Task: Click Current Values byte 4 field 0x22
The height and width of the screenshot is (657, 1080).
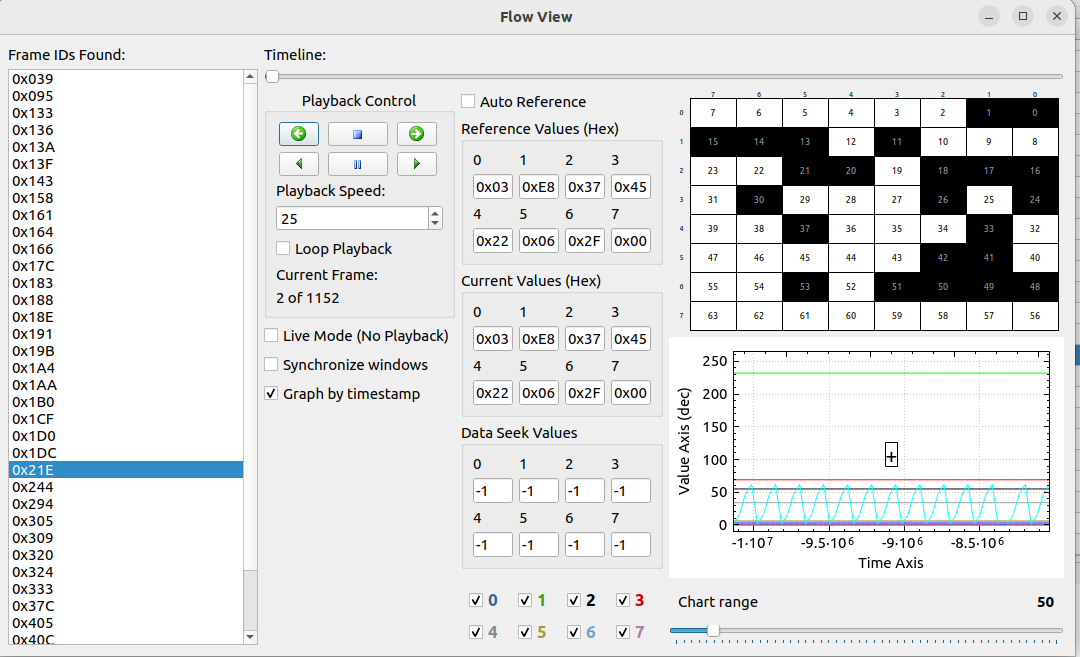Action: pyautogui.click(x=492, y=393)
